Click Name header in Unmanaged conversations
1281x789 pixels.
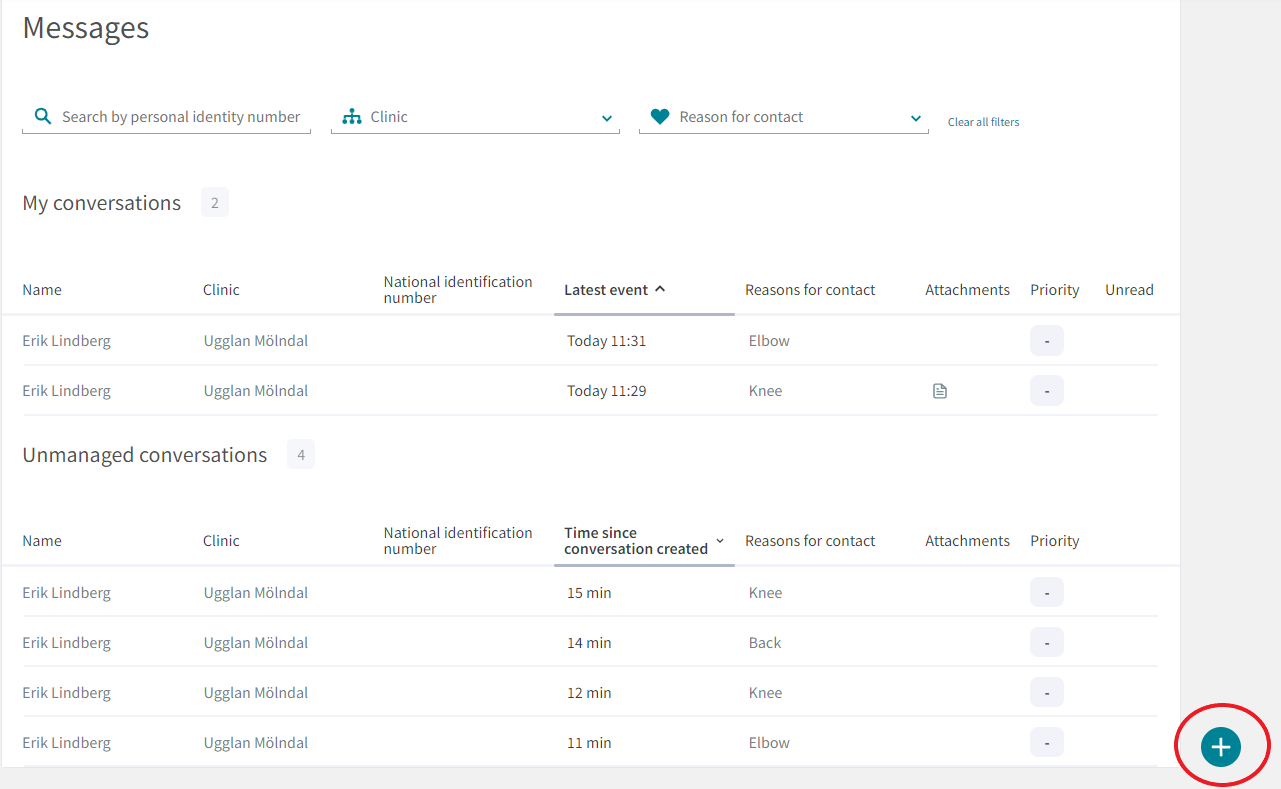42,541
